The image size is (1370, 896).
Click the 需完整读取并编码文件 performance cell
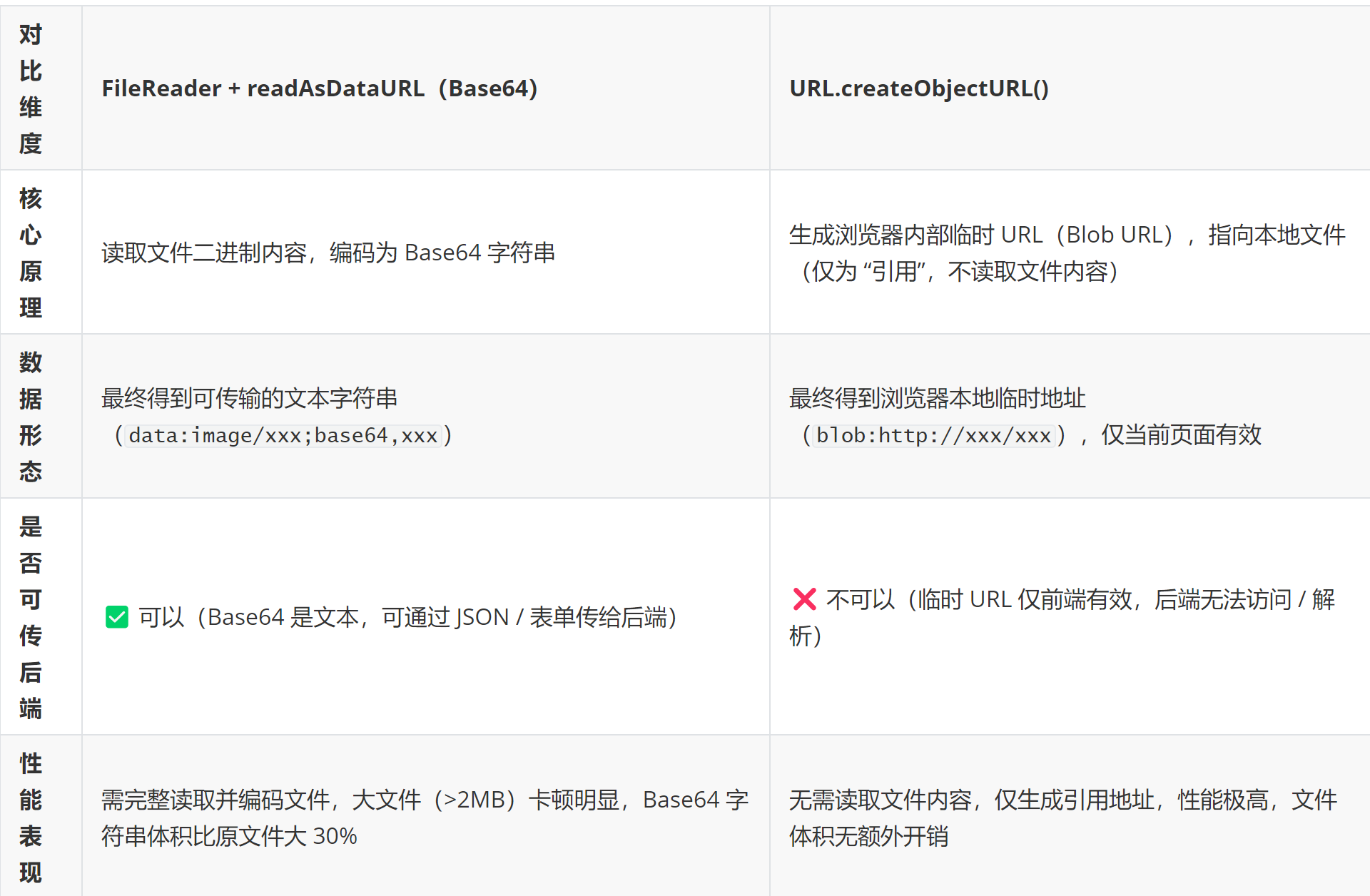[x=425, y=818]
